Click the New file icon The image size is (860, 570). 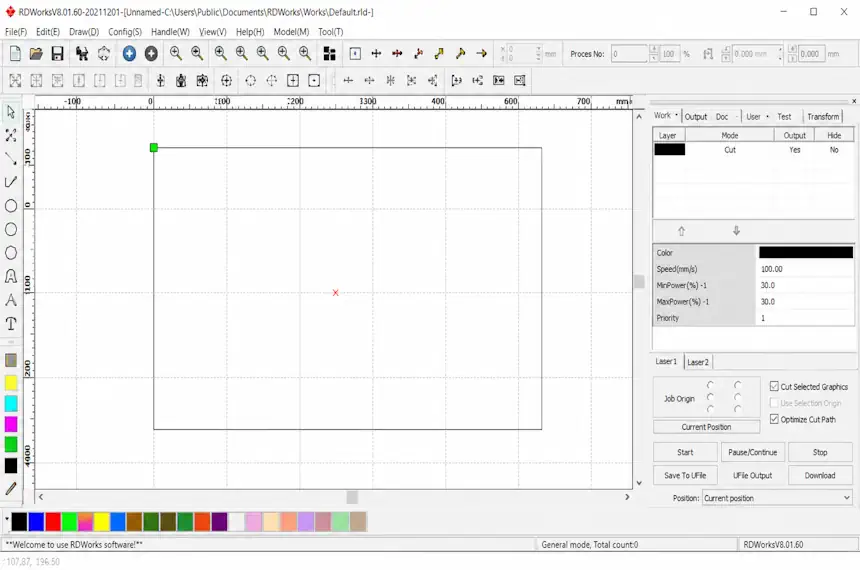15,53
